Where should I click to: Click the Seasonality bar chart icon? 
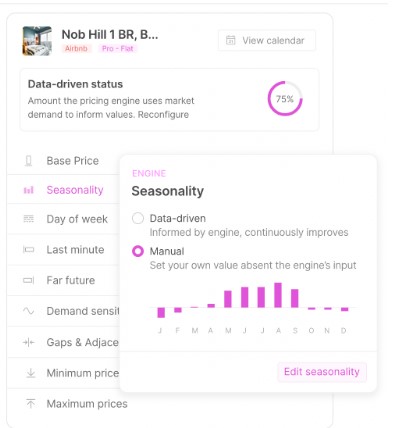coord(29,190)
